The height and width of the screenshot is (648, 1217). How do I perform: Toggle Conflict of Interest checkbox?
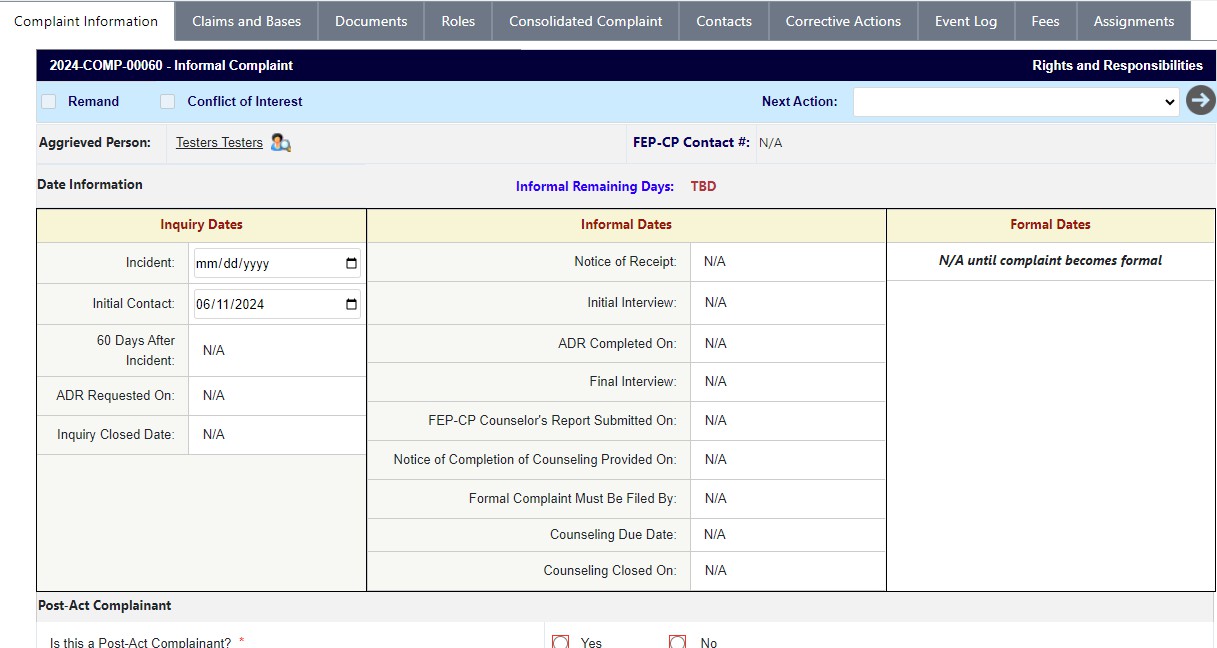168,101
